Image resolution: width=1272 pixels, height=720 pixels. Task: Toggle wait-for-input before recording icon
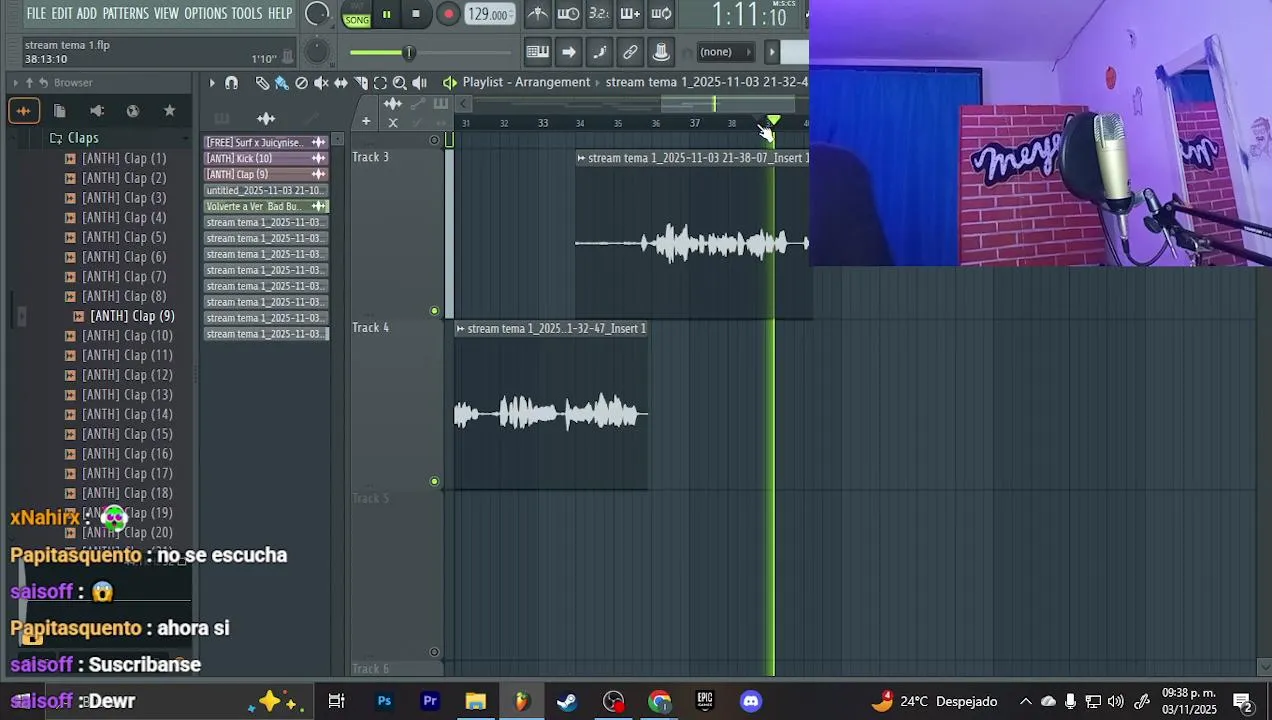(x=568, y=14)
